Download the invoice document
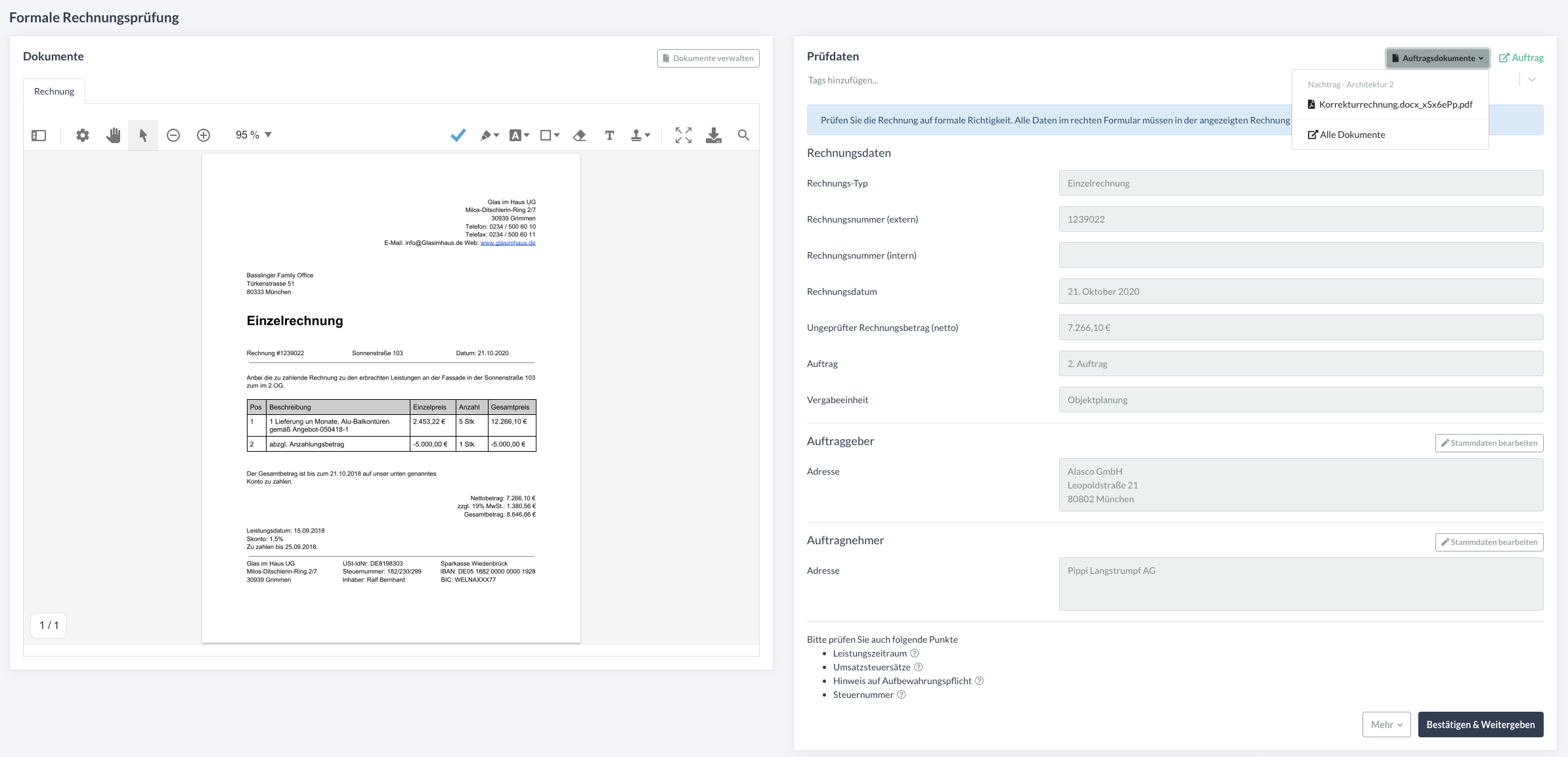Viewport: 1568px width, 757px height. [714, 135]
